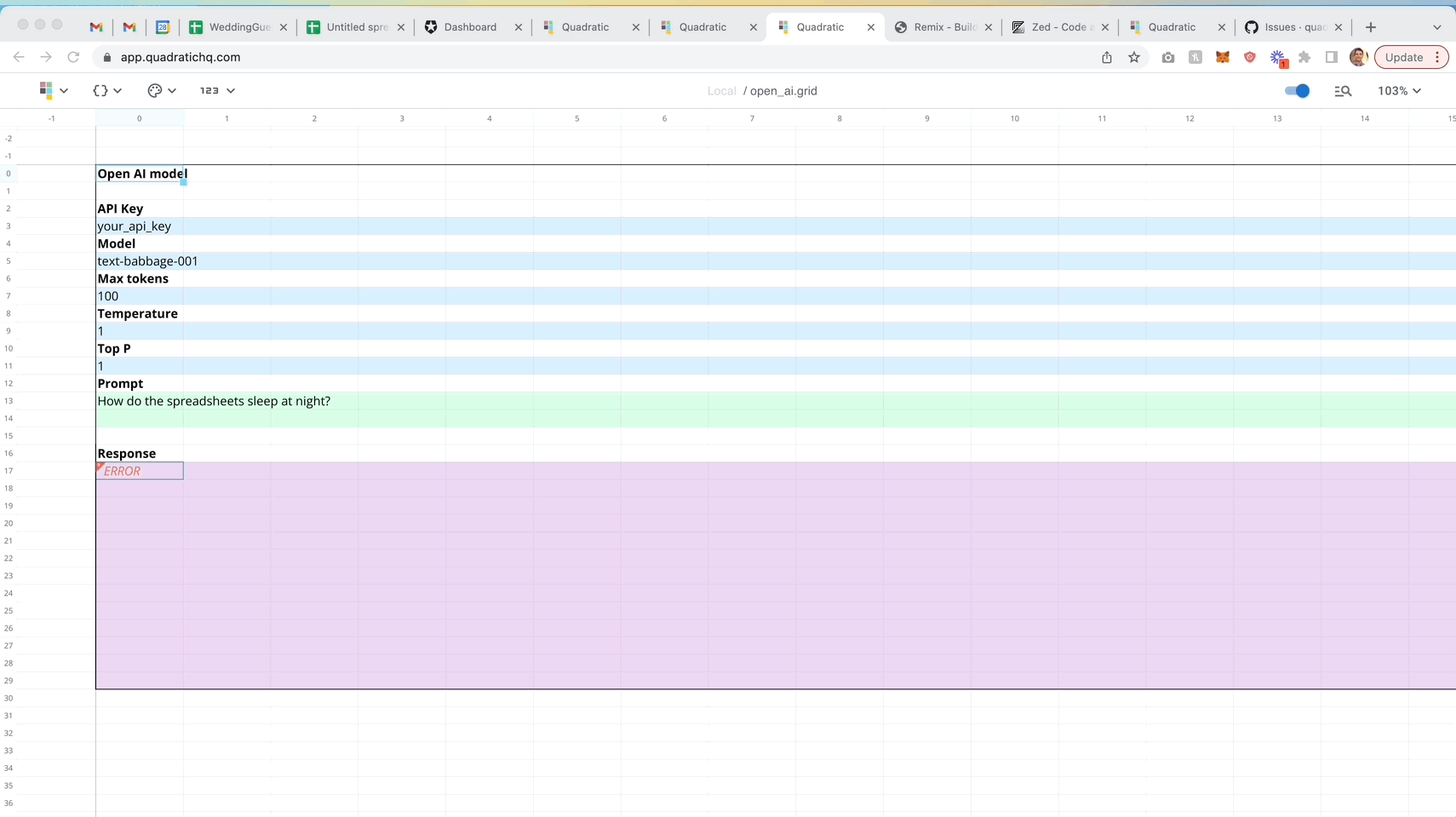The image size is (1456, 817).
Task: Click the Local breadcrumb link
Action: 720,91
